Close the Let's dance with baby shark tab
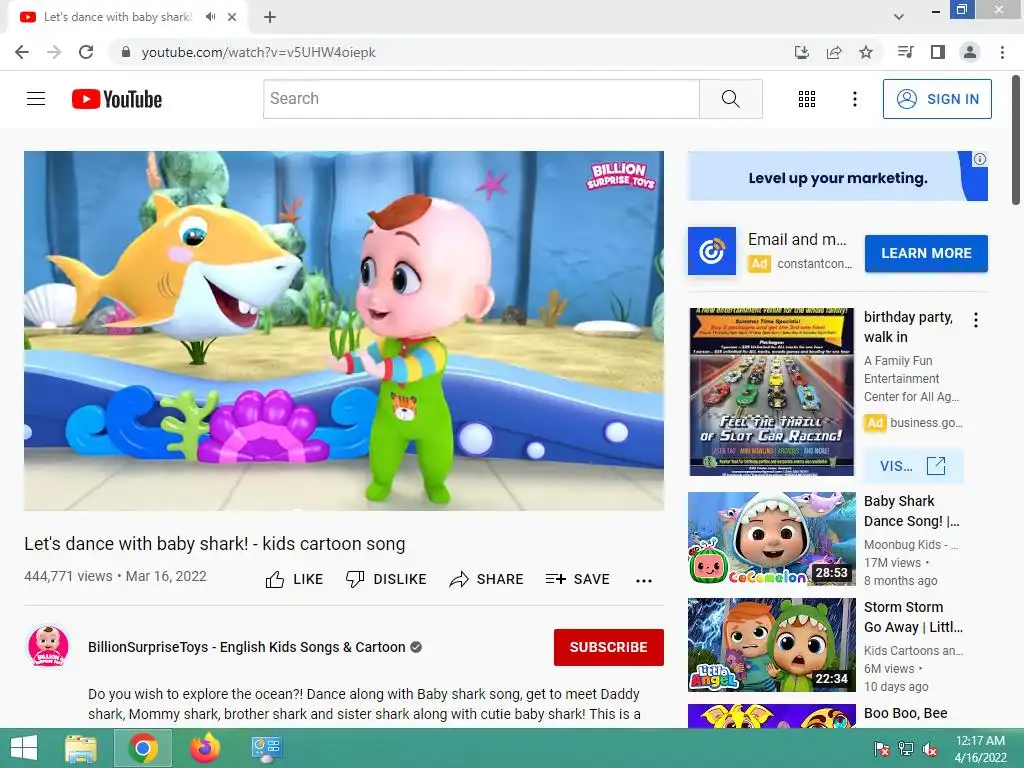The width and height of the screenshot is (1024, 768). pos(232,17)
